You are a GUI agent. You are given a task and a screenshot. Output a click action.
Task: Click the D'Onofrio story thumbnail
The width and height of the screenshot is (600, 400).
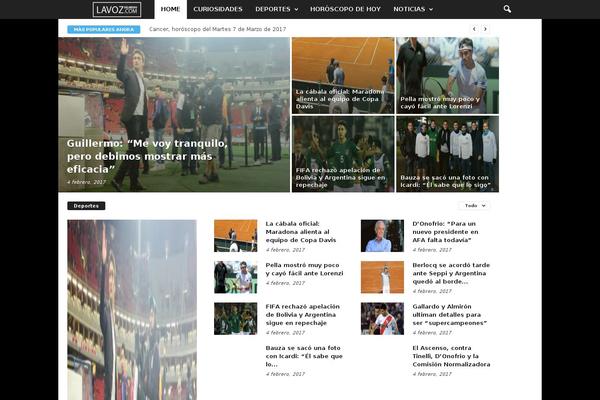[382, 236]
